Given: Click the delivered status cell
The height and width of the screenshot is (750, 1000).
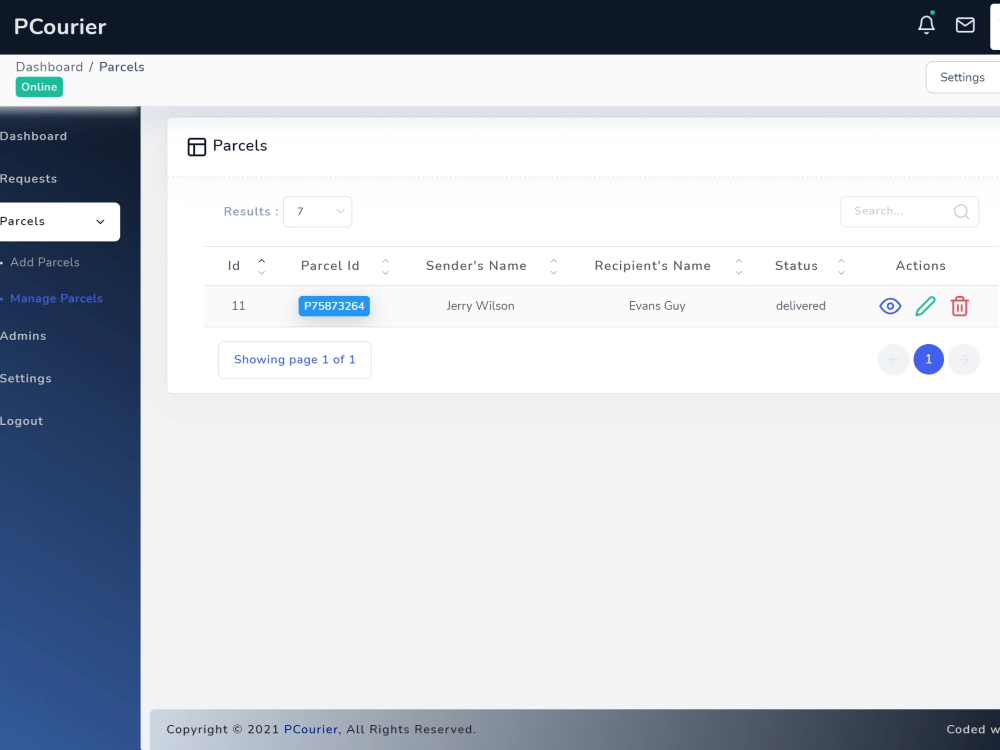Looking at the screenshot, I should click(800, 306).
